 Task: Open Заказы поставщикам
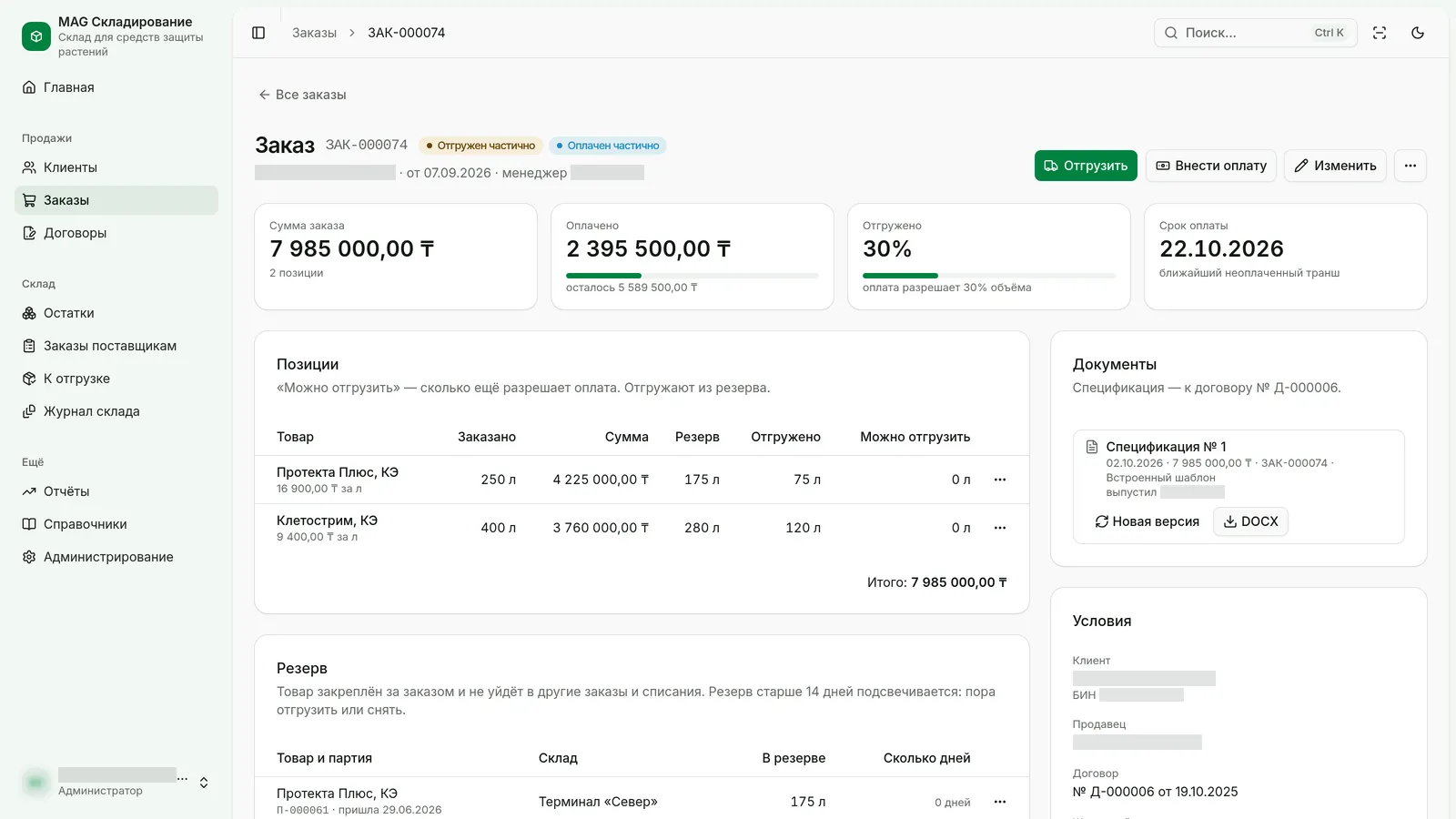click(x=116, y=346)
